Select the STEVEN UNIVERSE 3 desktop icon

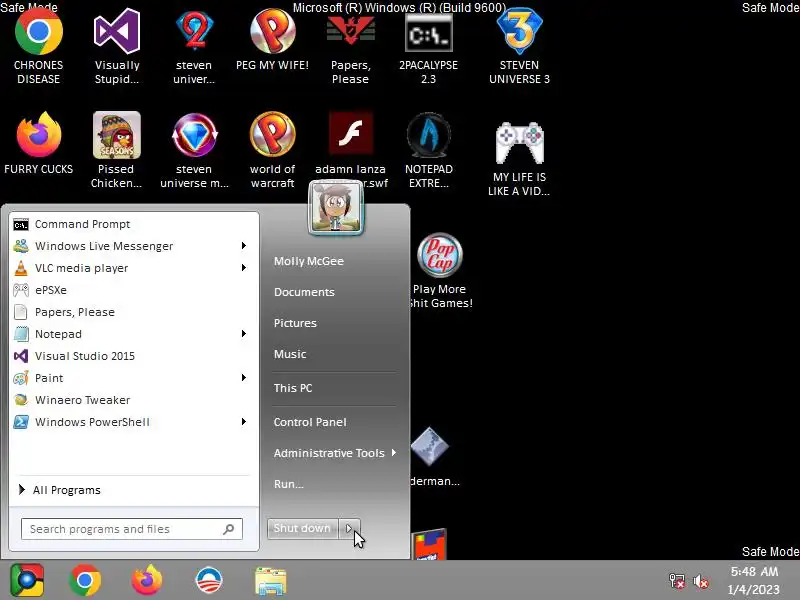[x=519, y=46]
